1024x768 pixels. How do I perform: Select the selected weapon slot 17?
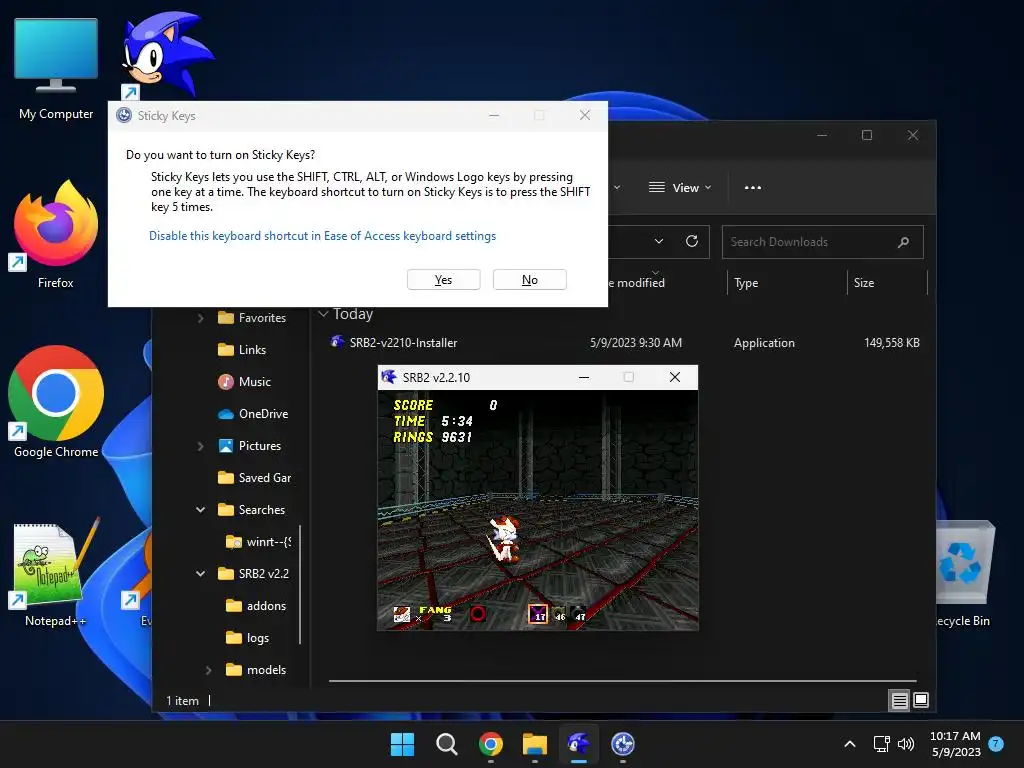click(x=537, y=614)
